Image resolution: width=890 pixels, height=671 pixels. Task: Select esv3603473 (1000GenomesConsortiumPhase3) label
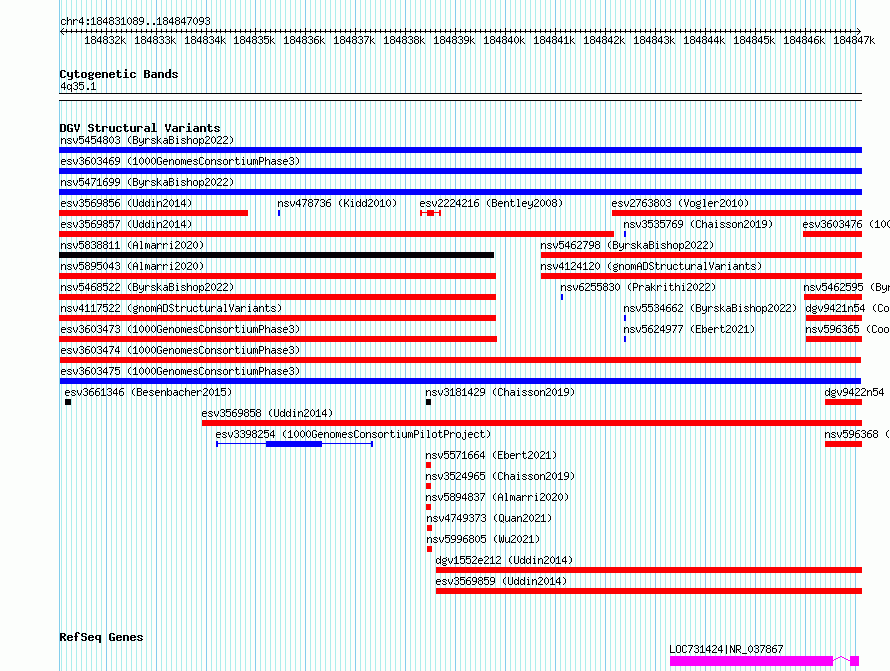(x=180, y=329)
